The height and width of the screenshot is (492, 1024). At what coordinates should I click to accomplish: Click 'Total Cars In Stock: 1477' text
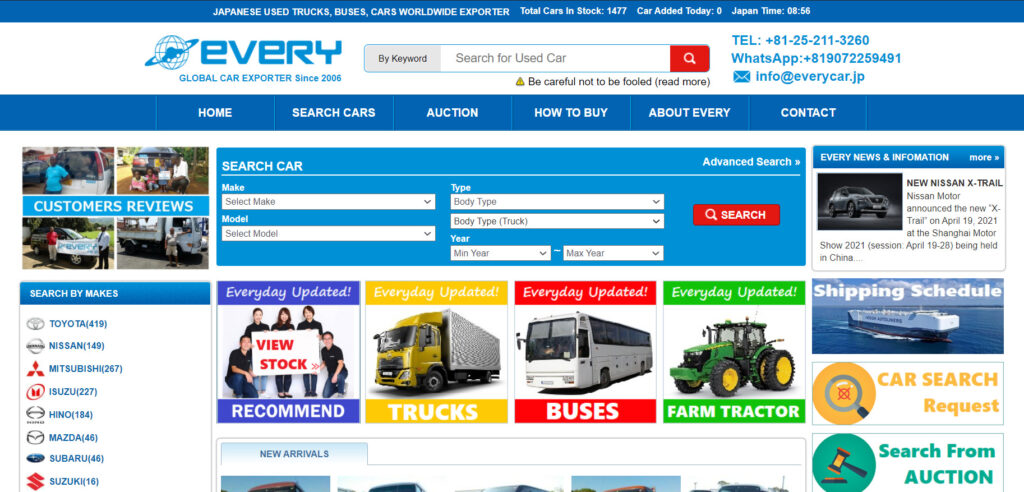coord(573,11)
